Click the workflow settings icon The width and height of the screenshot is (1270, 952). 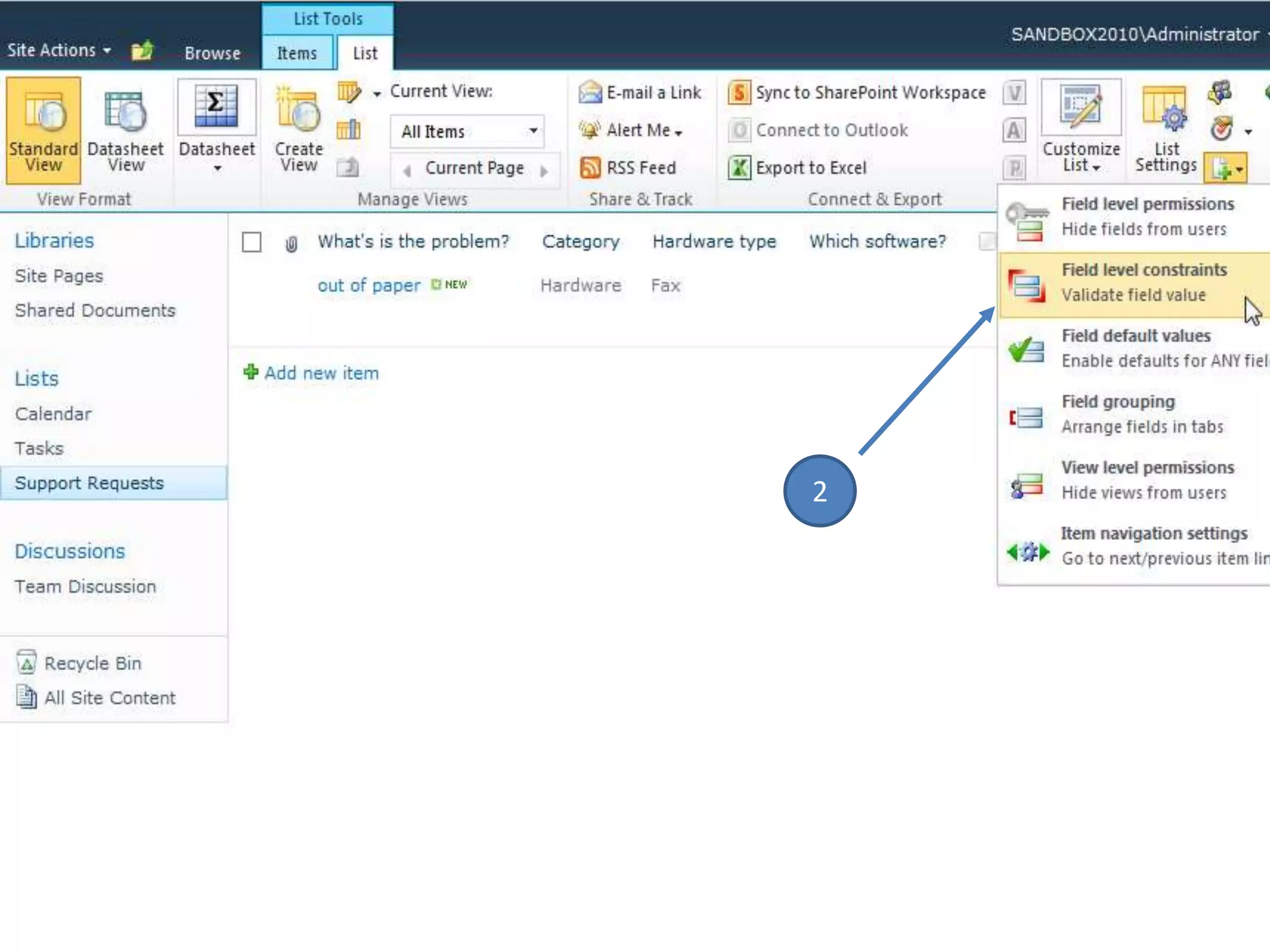pos(1222,130)
